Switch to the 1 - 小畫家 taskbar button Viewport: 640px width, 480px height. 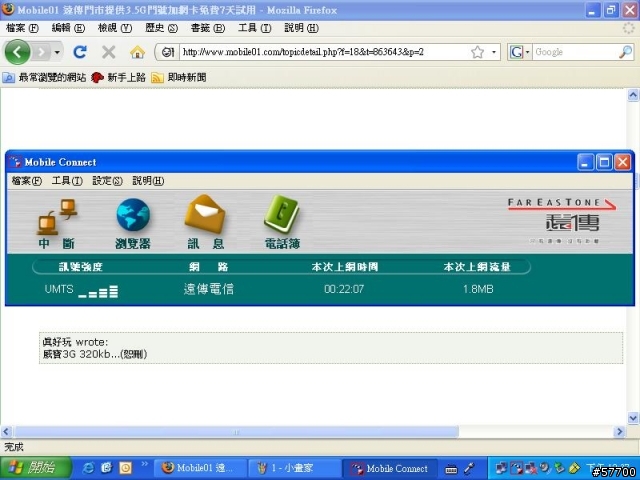pyautogui.click(x=294, y=468)
